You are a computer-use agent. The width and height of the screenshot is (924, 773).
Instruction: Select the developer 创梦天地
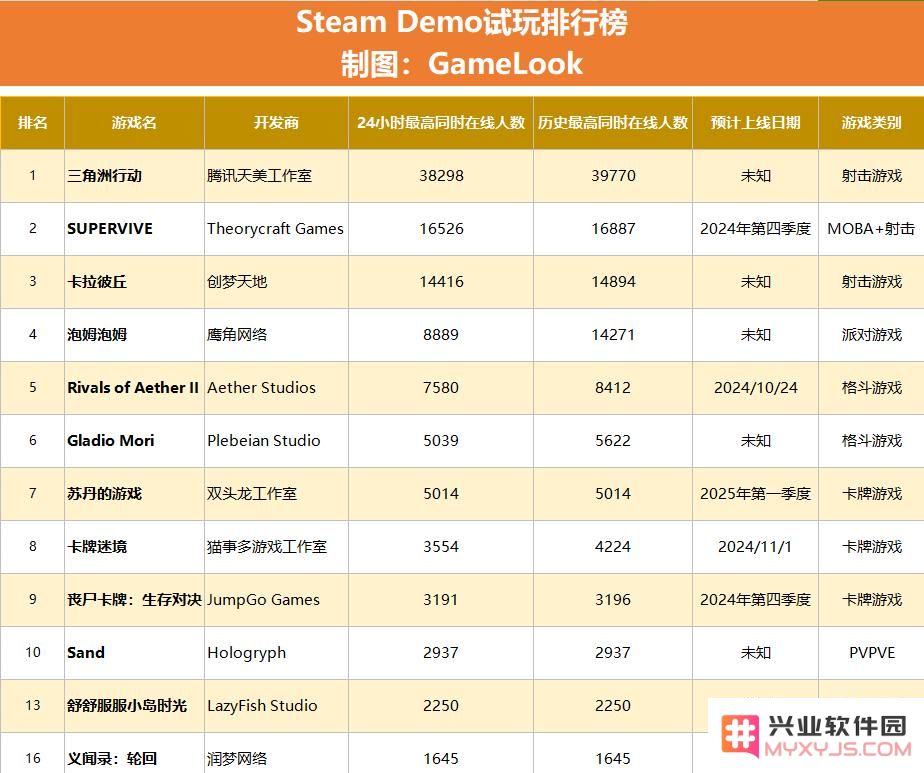pos(237,282)
